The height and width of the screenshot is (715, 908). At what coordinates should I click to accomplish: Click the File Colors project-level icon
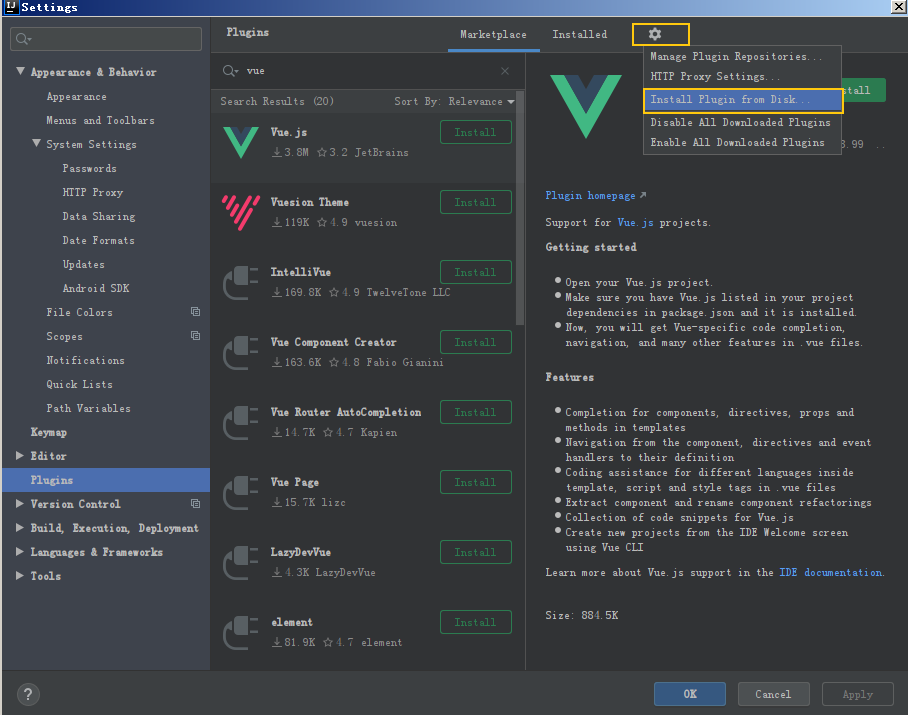[196, 311]
